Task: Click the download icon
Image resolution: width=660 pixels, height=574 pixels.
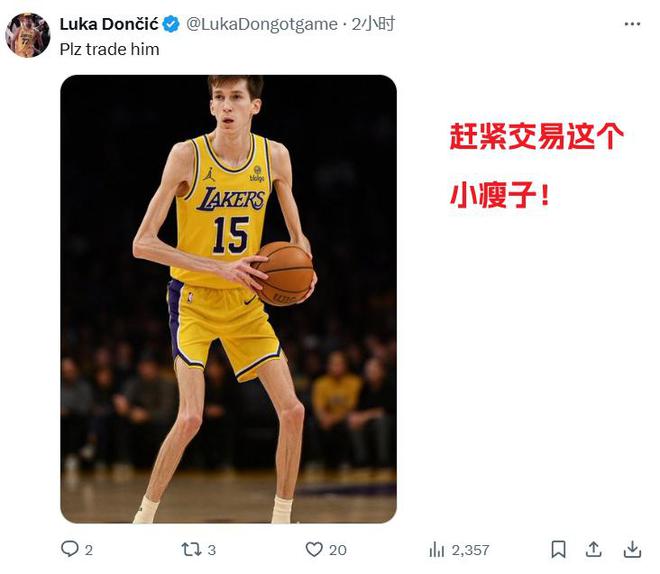Action: pos(632,549)
